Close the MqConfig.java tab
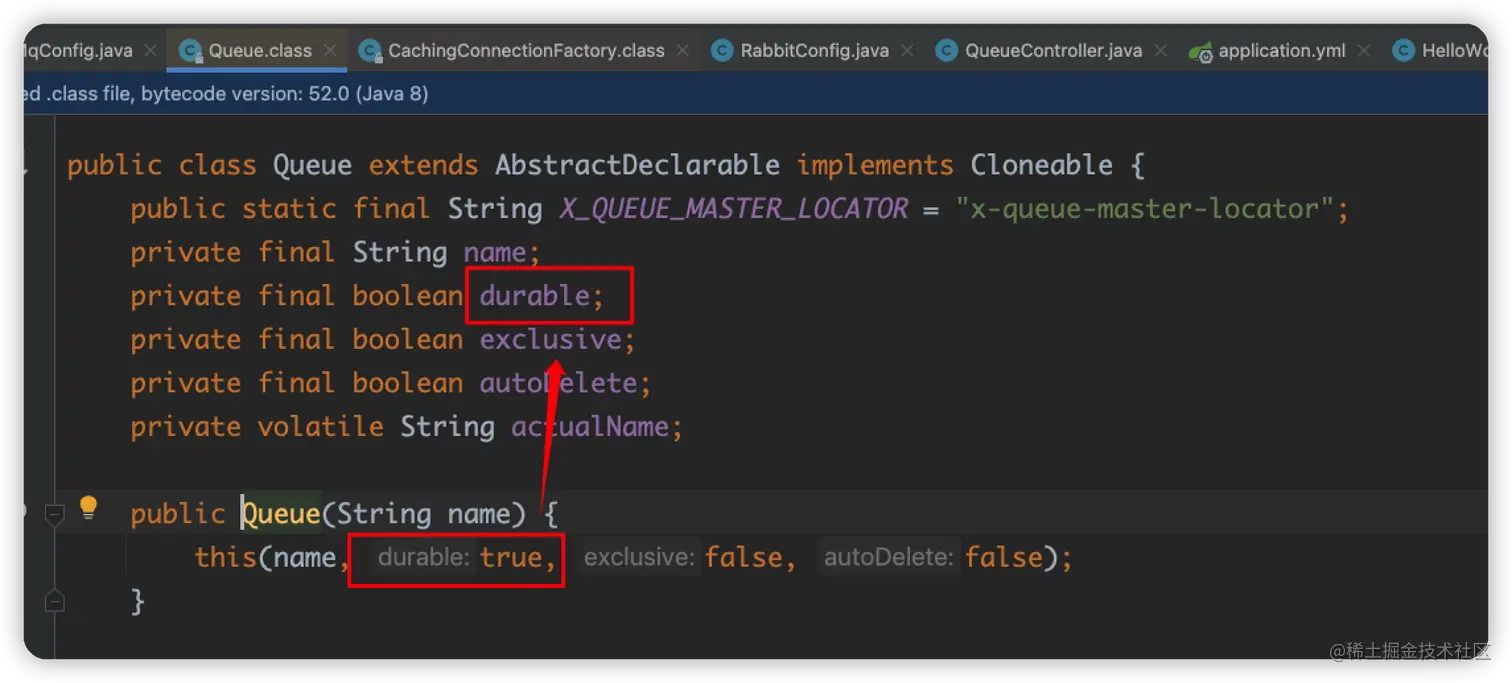 151,51
